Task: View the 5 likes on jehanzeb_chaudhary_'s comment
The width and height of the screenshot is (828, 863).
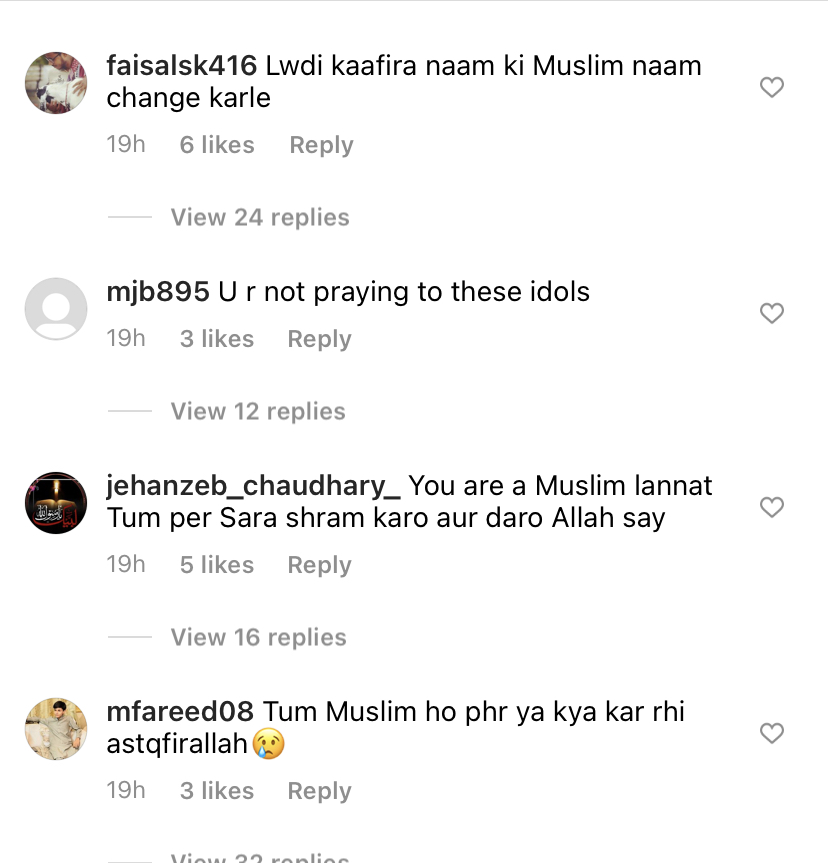Action: (216, 566)
